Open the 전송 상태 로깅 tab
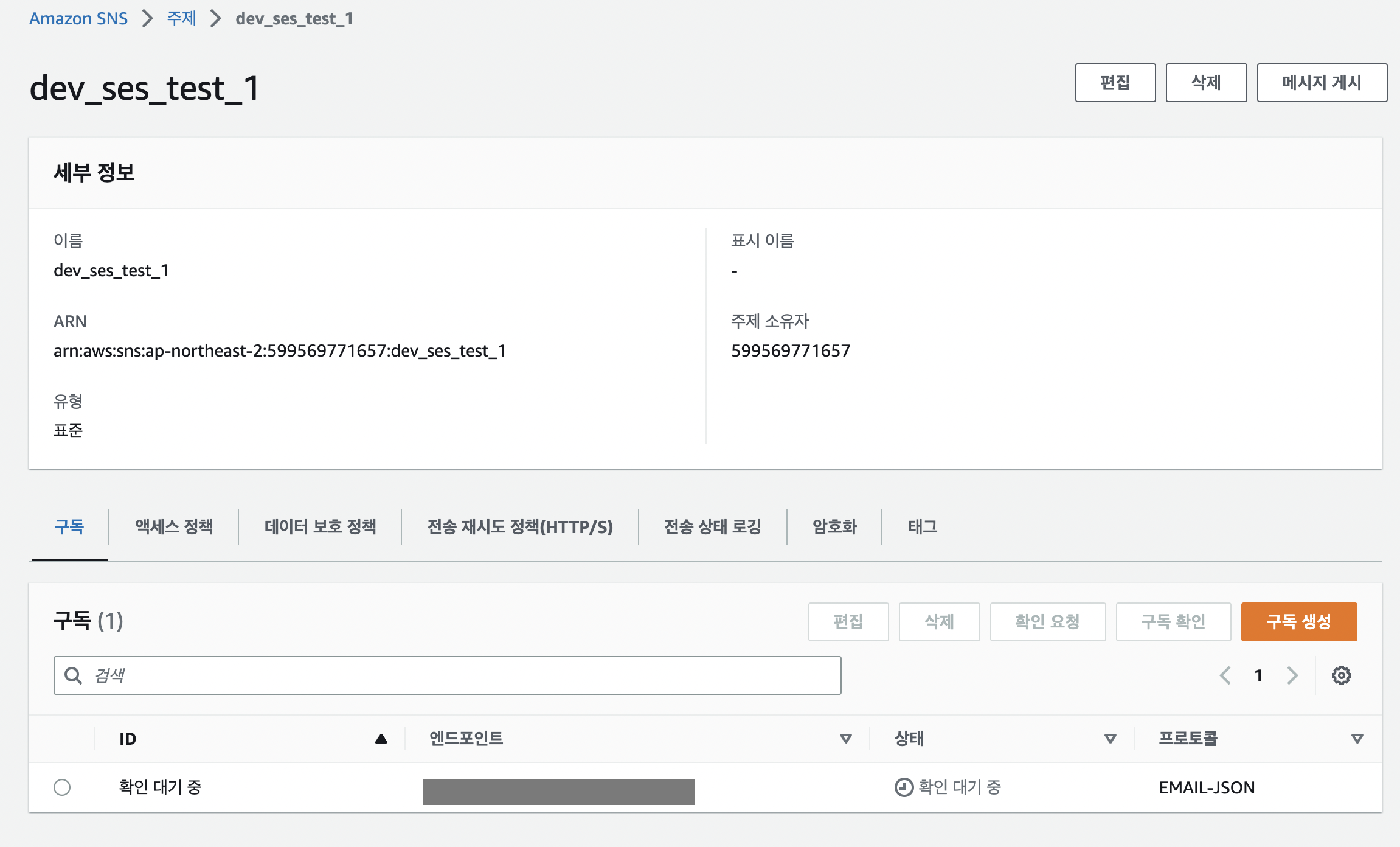 pos(712,526)
